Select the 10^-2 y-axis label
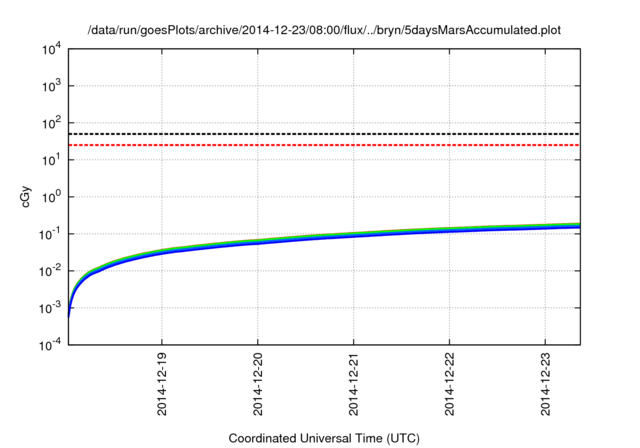Image resolution: width=640 pixels, height=448 pixels. (51, 271)
